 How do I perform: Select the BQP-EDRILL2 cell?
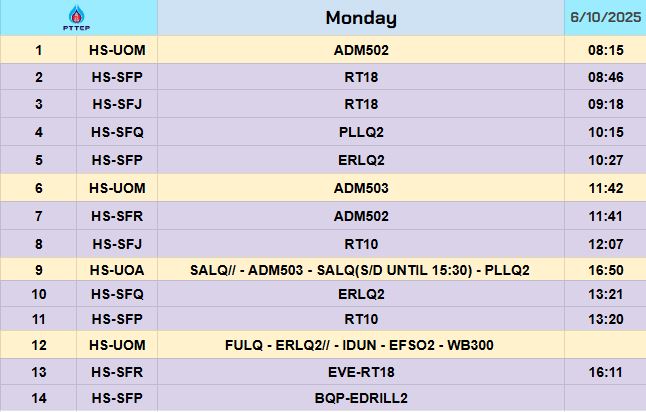pyautogui.click(x=360, y=398)
